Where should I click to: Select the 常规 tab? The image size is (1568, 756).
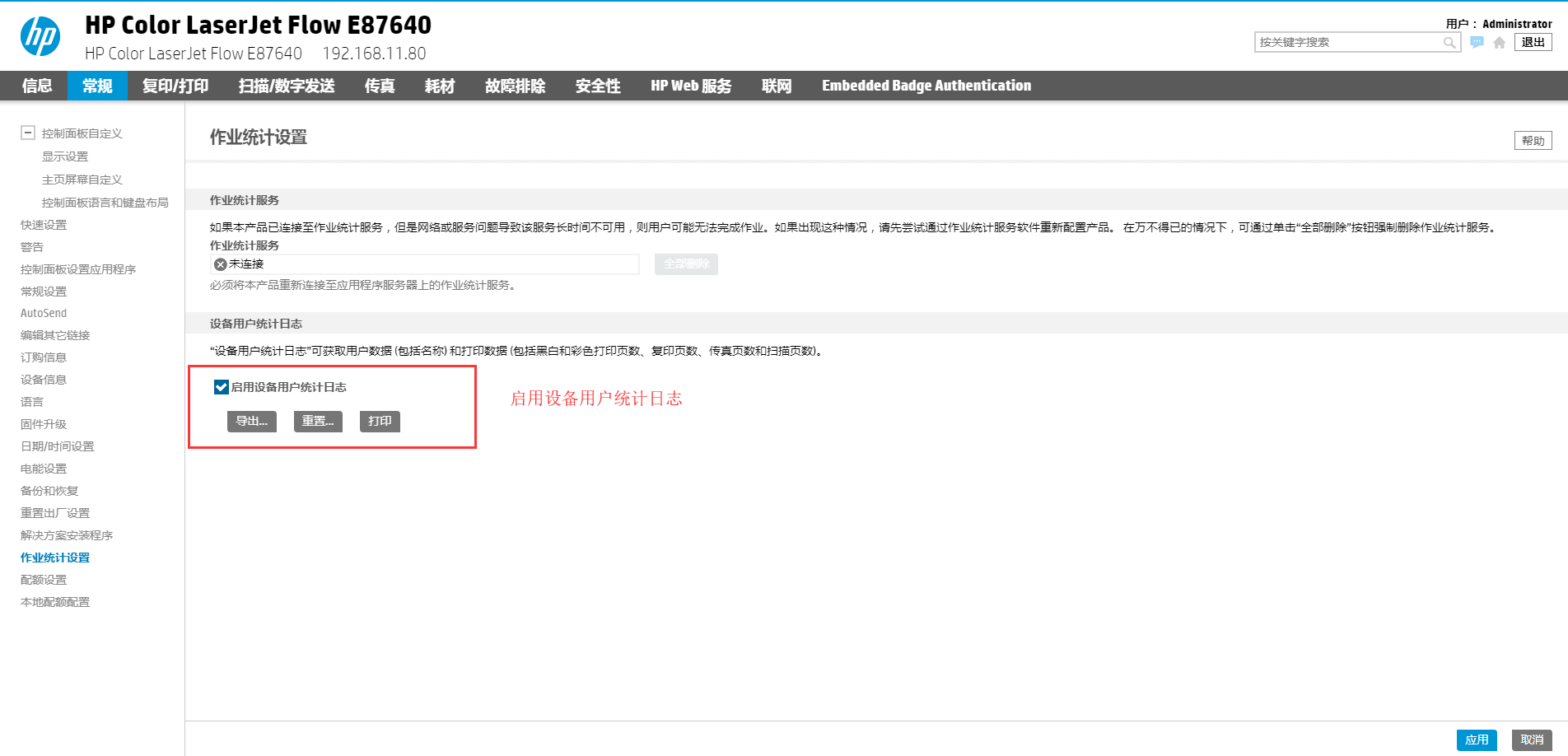point(97,86)
